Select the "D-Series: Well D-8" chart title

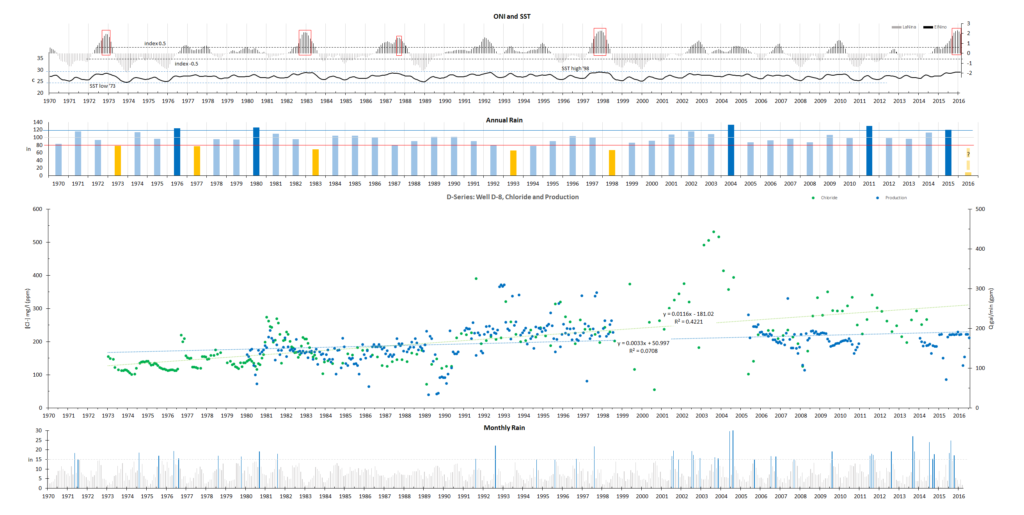click(512, 198)
